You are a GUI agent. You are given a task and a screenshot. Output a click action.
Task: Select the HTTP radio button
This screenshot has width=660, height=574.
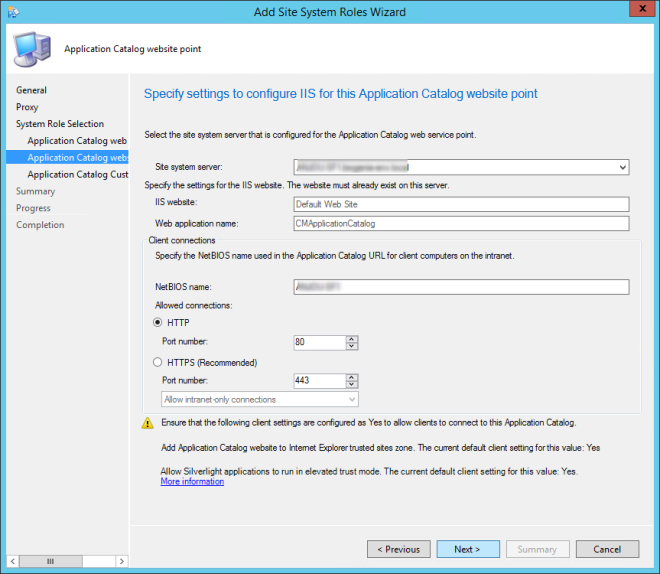[157, 322]
